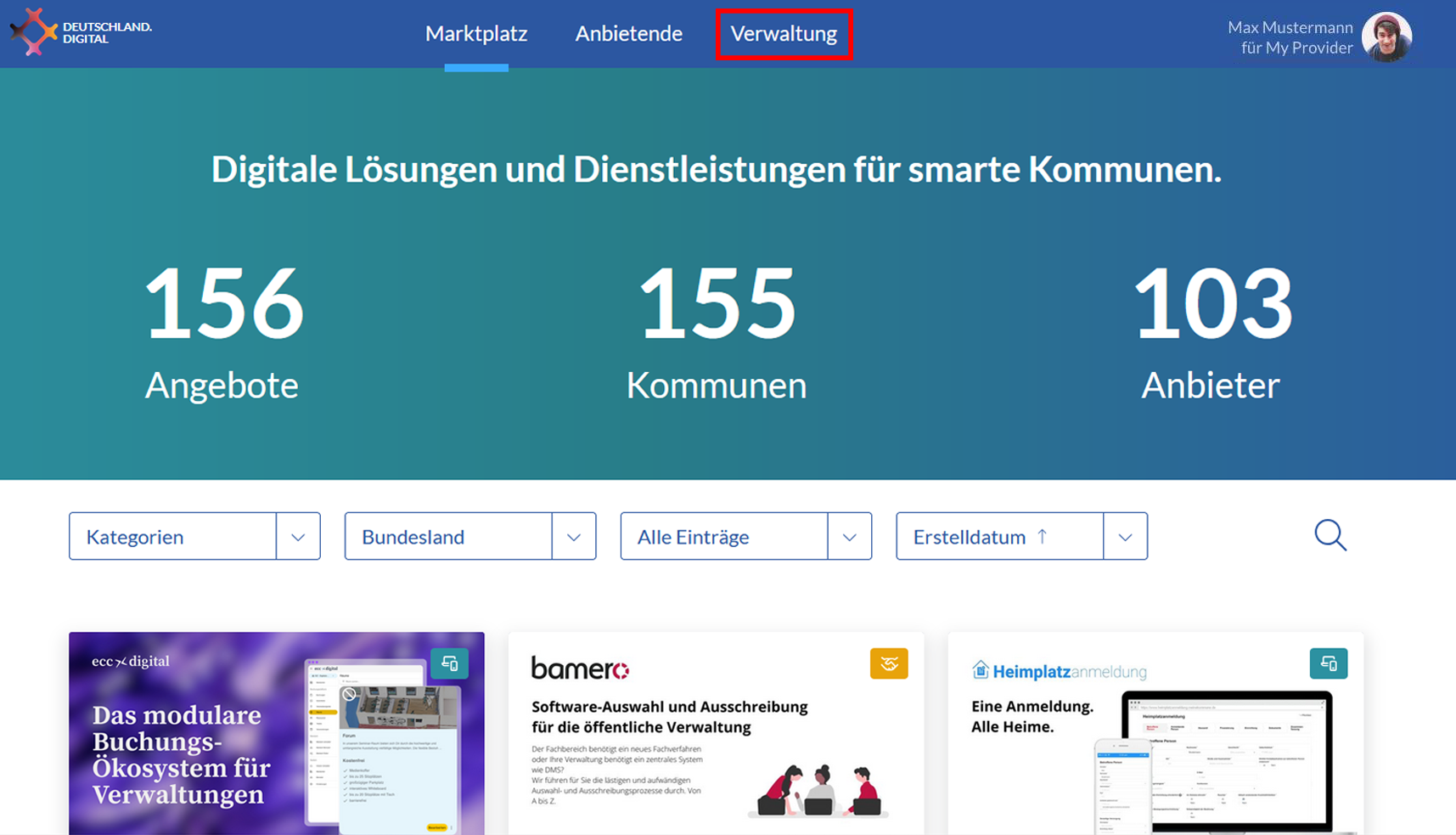Open the magnifying glass search
The image size is (1456, 835).
[1330, 536]
